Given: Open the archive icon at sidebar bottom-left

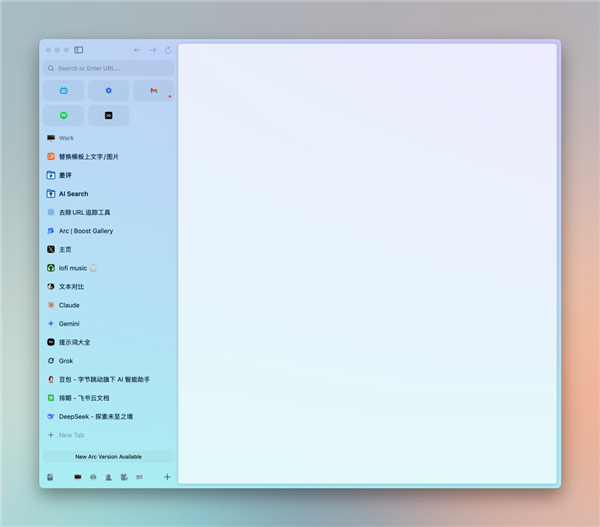Looking at the screenshot, I should point(50,477).
